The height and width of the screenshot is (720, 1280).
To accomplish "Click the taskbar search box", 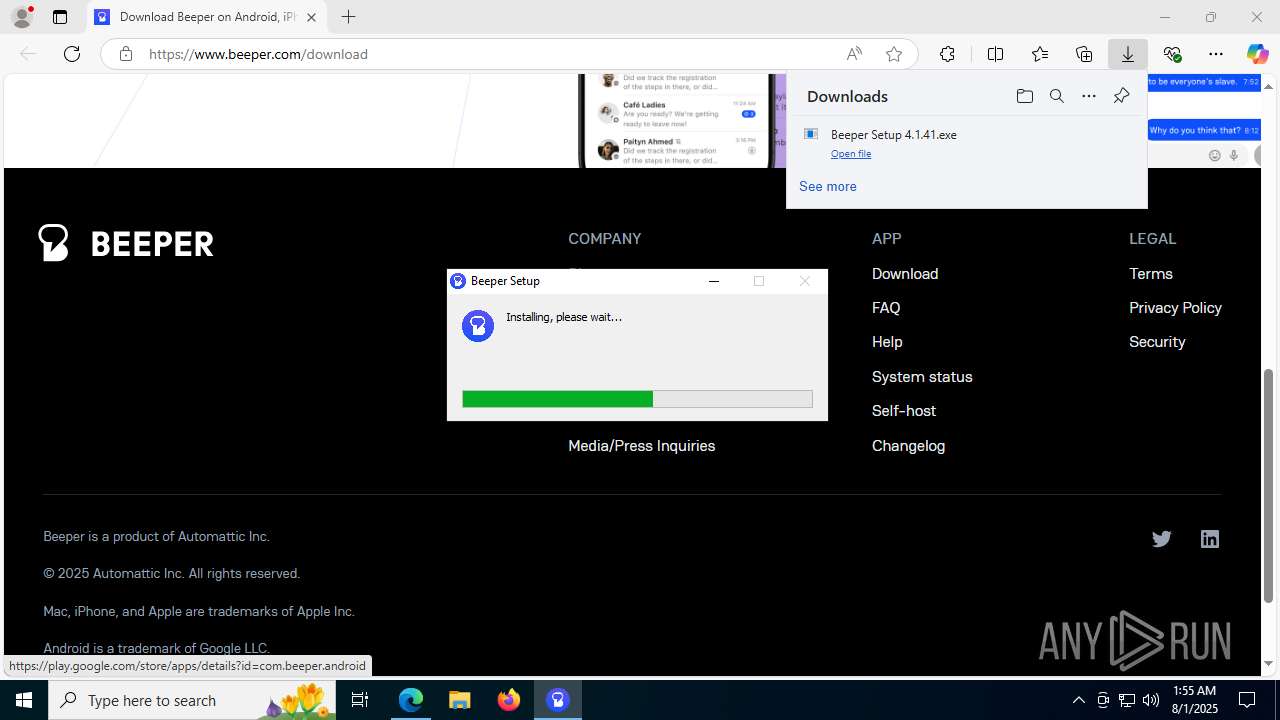I will click(192, 700).
